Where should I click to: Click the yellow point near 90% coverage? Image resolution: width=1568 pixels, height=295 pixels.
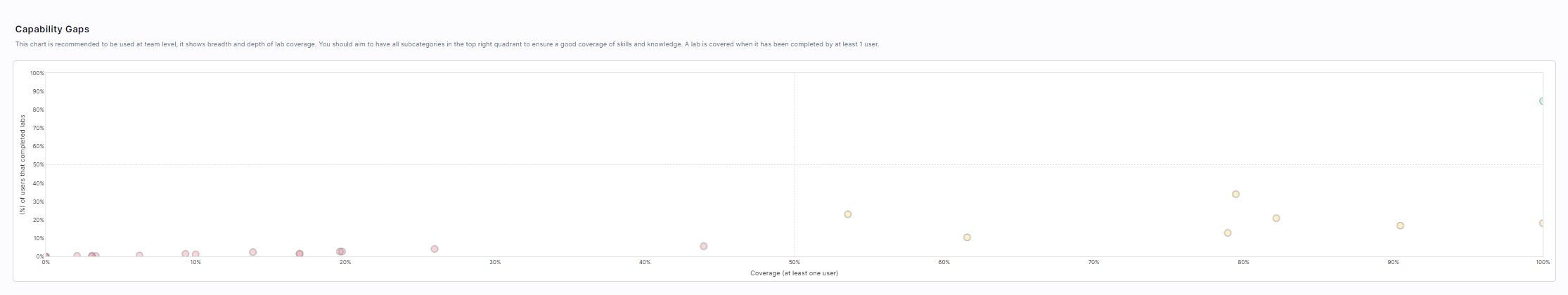pyautogui.click(x=1400, y=226)
